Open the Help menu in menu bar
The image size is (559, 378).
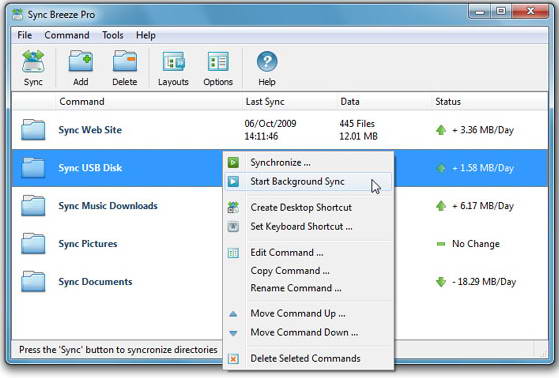pos(145,35)
